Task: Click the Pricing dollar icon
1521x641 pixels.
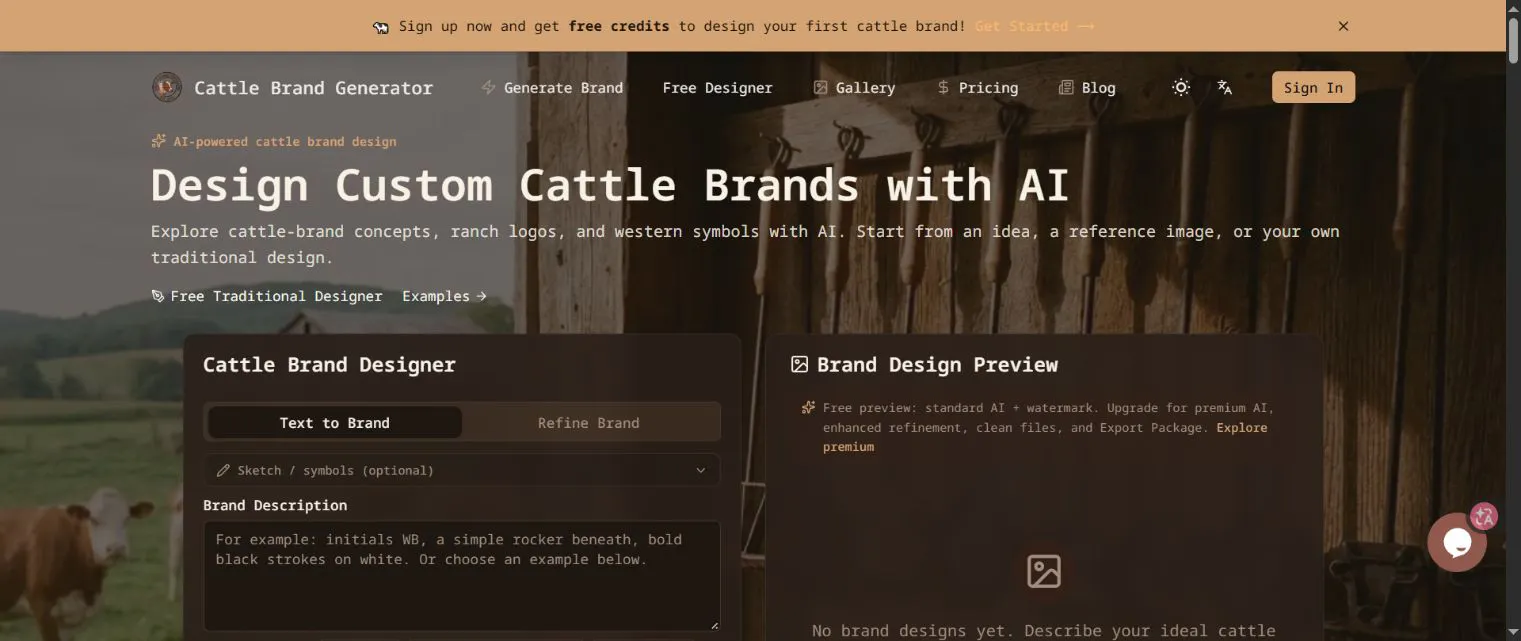Action: 943,88
